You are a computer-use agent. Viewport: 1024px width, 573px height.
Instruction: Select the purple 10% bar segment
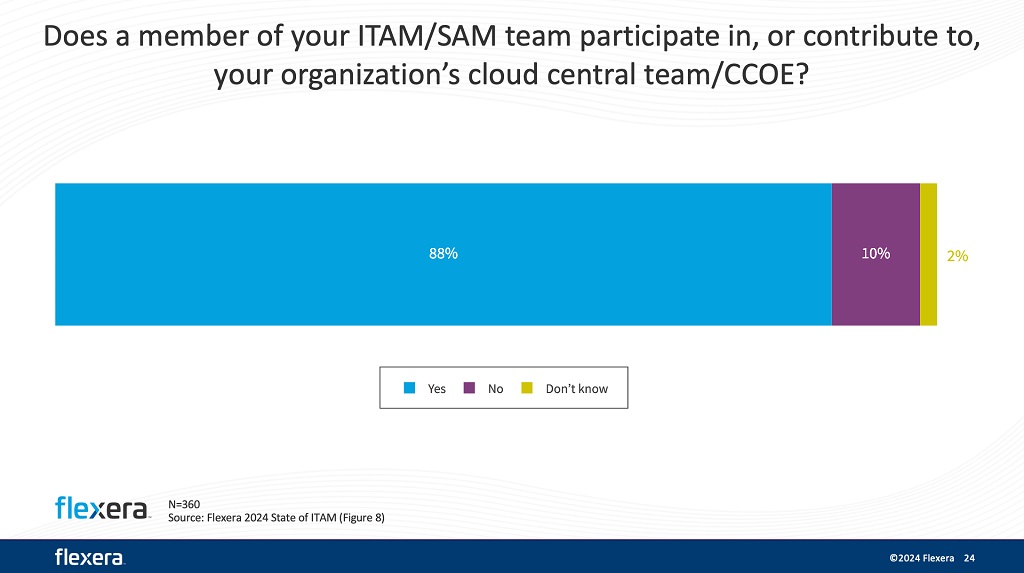point(876,254)
